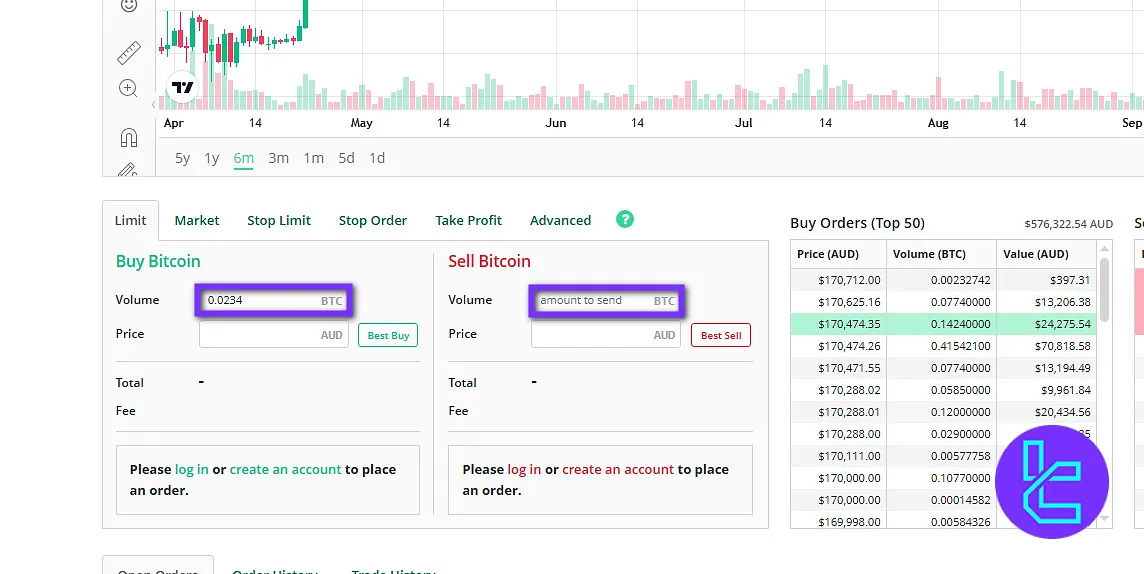Choose the 6m chart range
Viewport: 1144px width, 574px height.
(244, 158)
